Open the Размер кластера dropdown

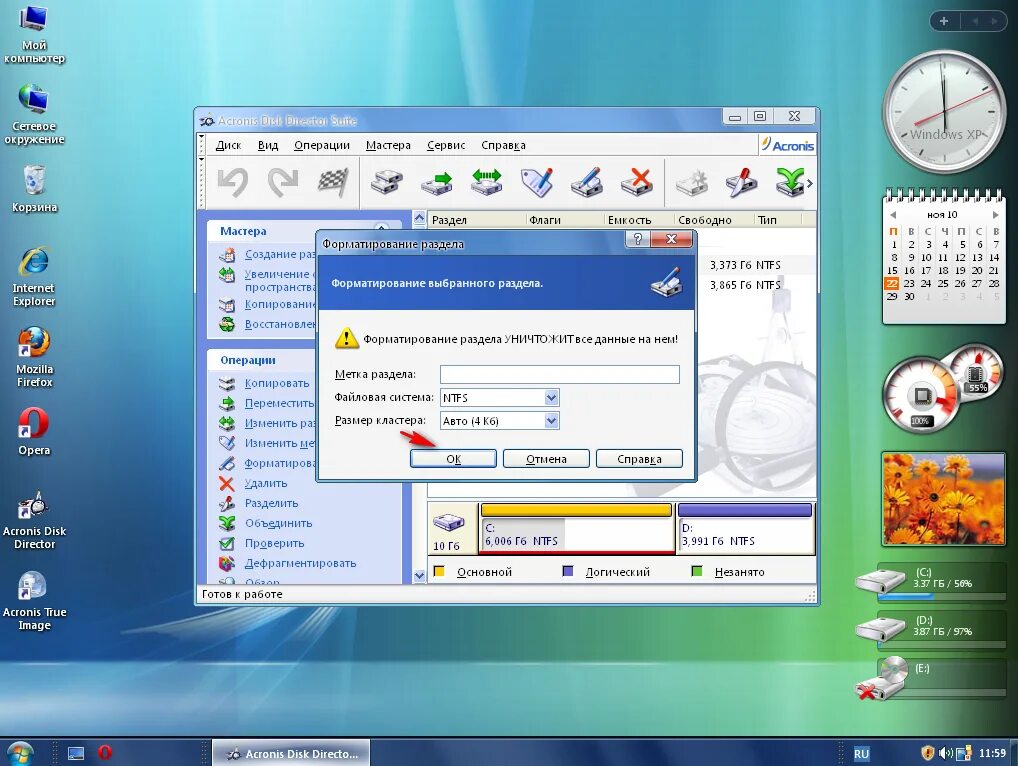click(x=550, y=420)
